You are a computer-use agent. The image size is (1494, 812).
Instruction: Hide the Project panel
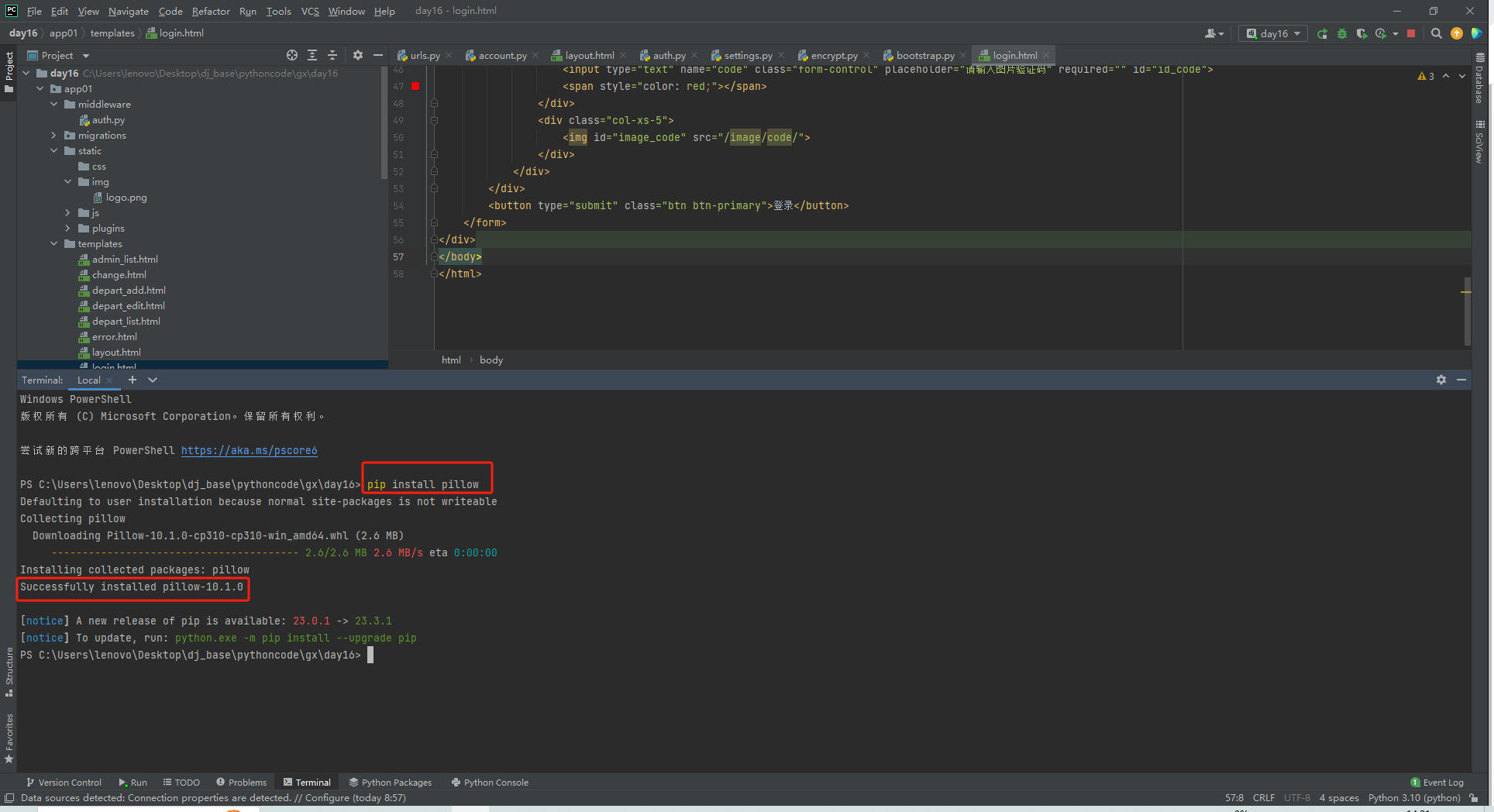point(378,55)
